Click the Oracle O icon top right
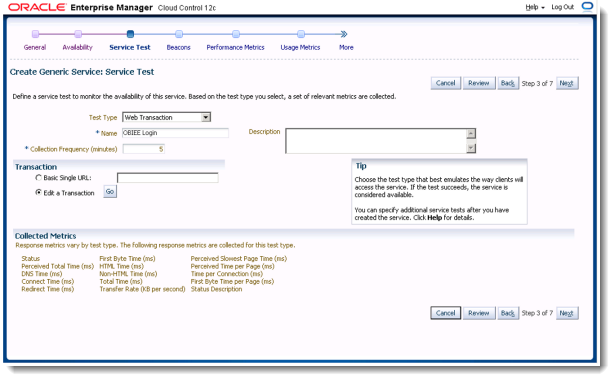 tap(587, 7)
